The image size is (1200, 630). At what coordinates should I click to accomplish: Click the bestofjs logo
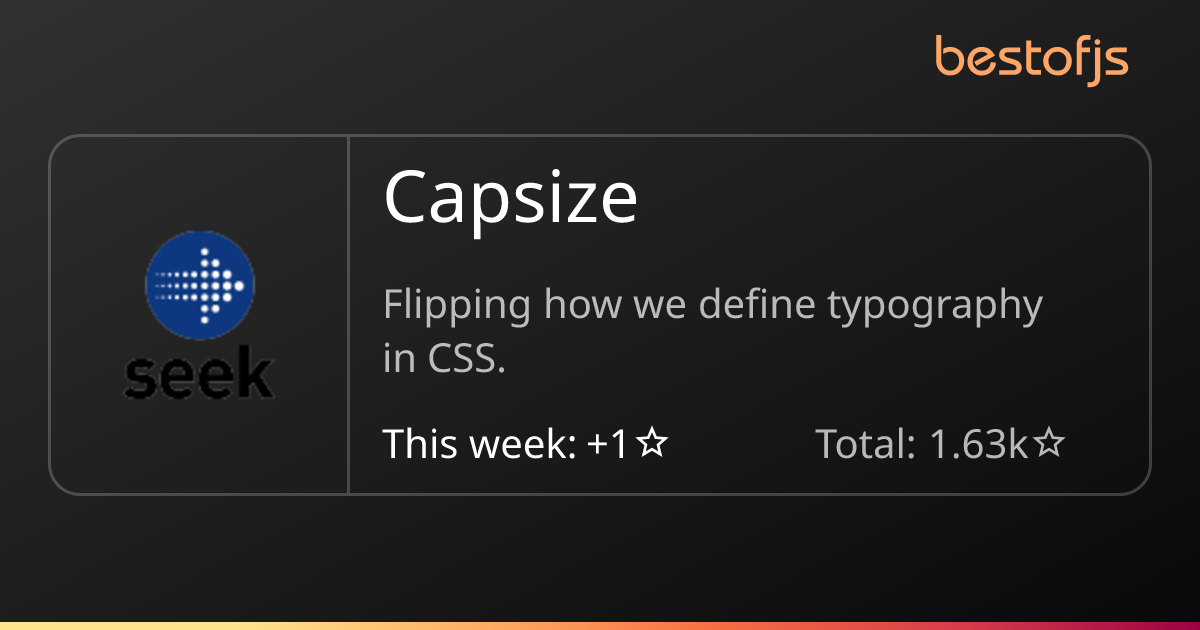click(1031, 58)
